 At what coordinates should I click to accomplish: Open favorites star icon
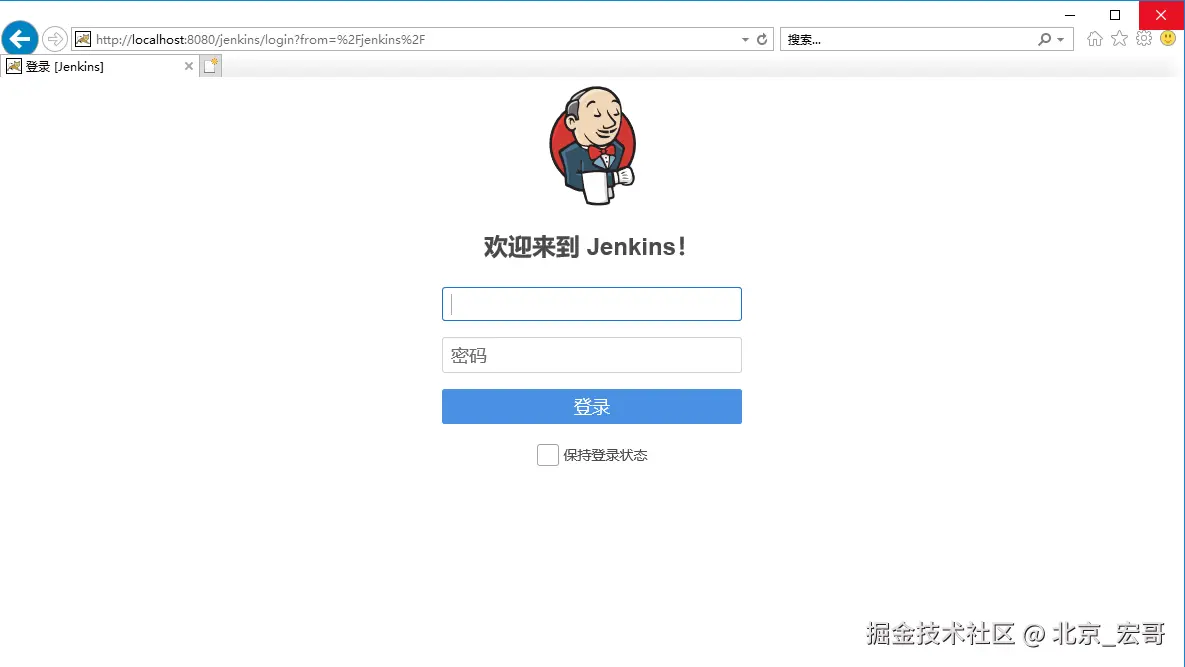point(1119,39)
